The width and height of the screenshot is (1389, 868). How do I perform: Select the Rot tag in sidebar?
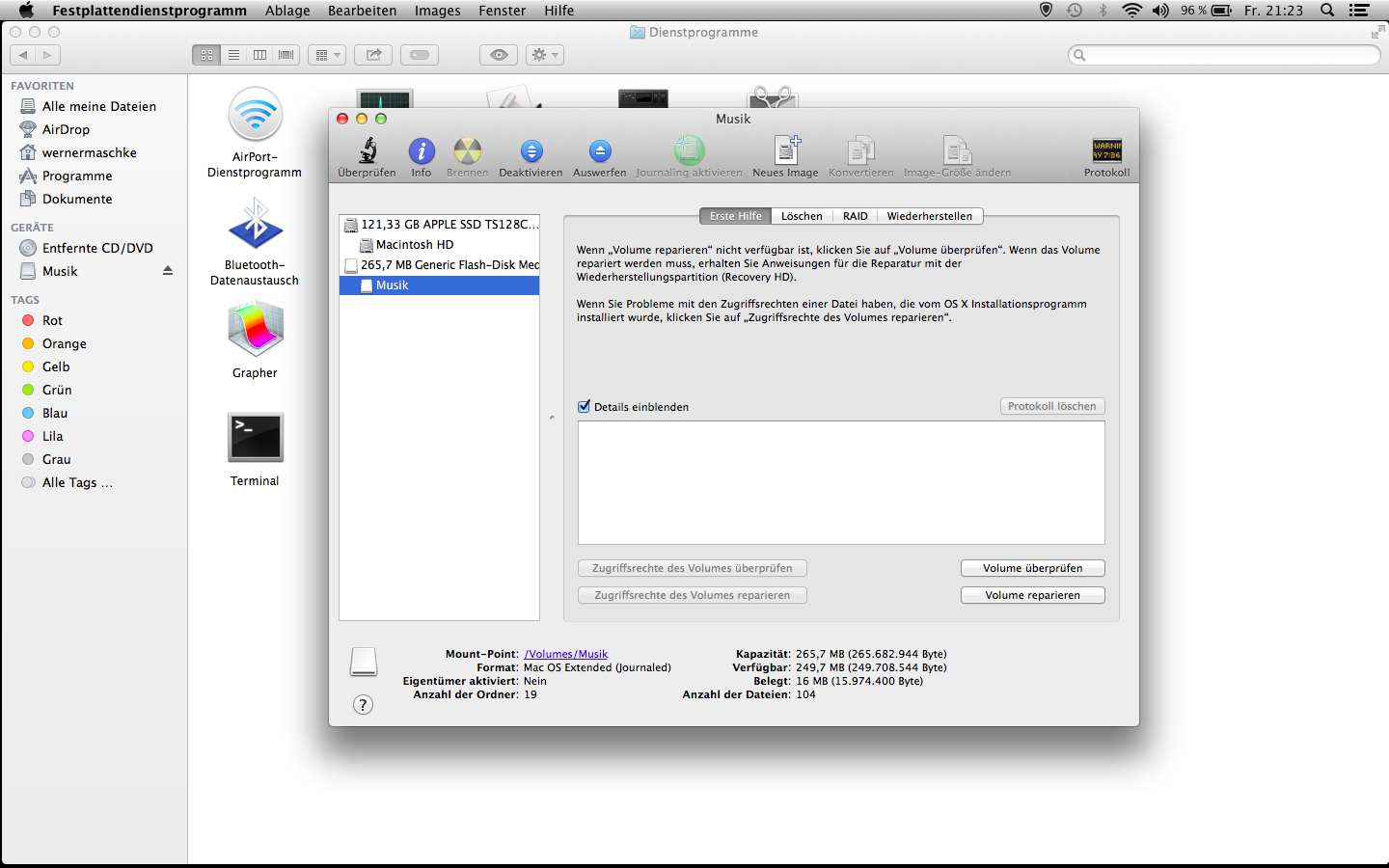[52, 320]
